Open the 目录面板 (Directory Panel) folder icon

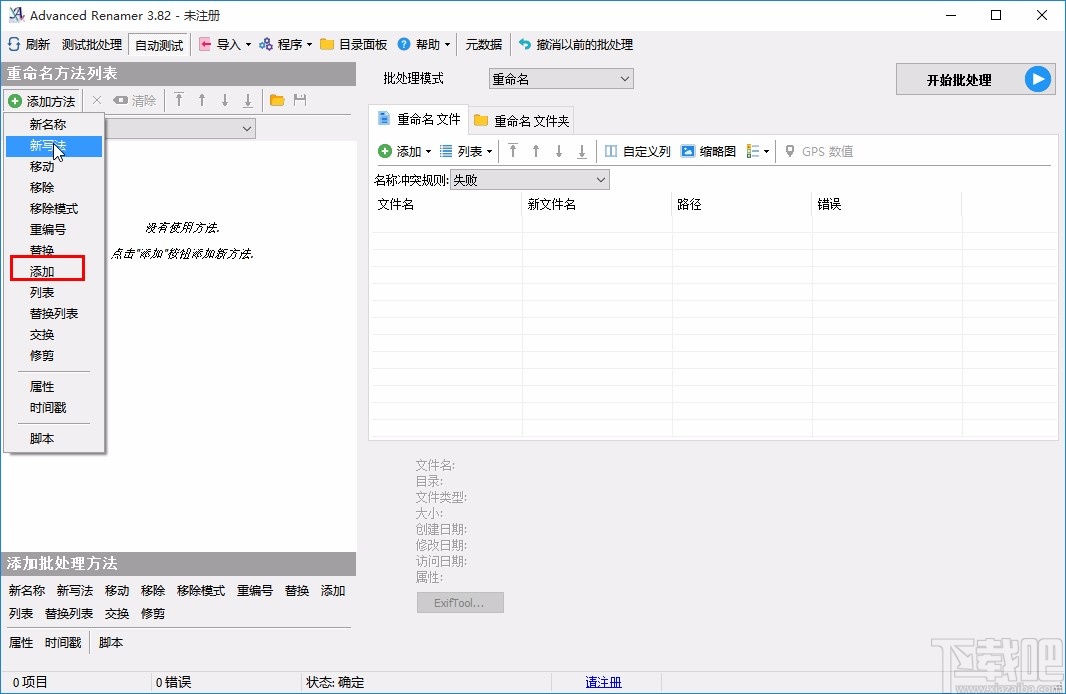click(x=327, y=44)
